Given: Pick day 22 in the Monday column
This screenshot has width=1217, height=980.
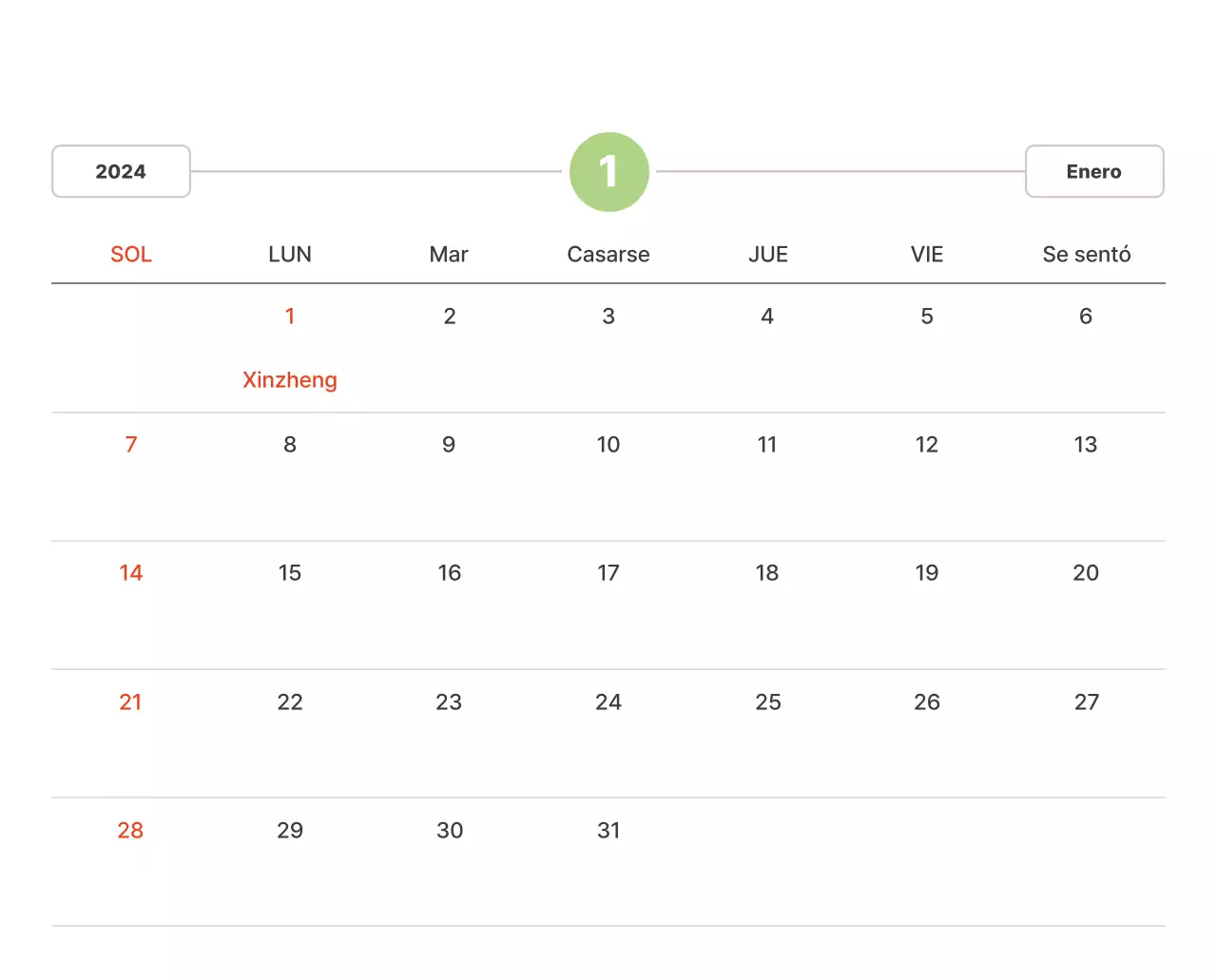Looking at the screenshot, I should [x=290, y=701].
